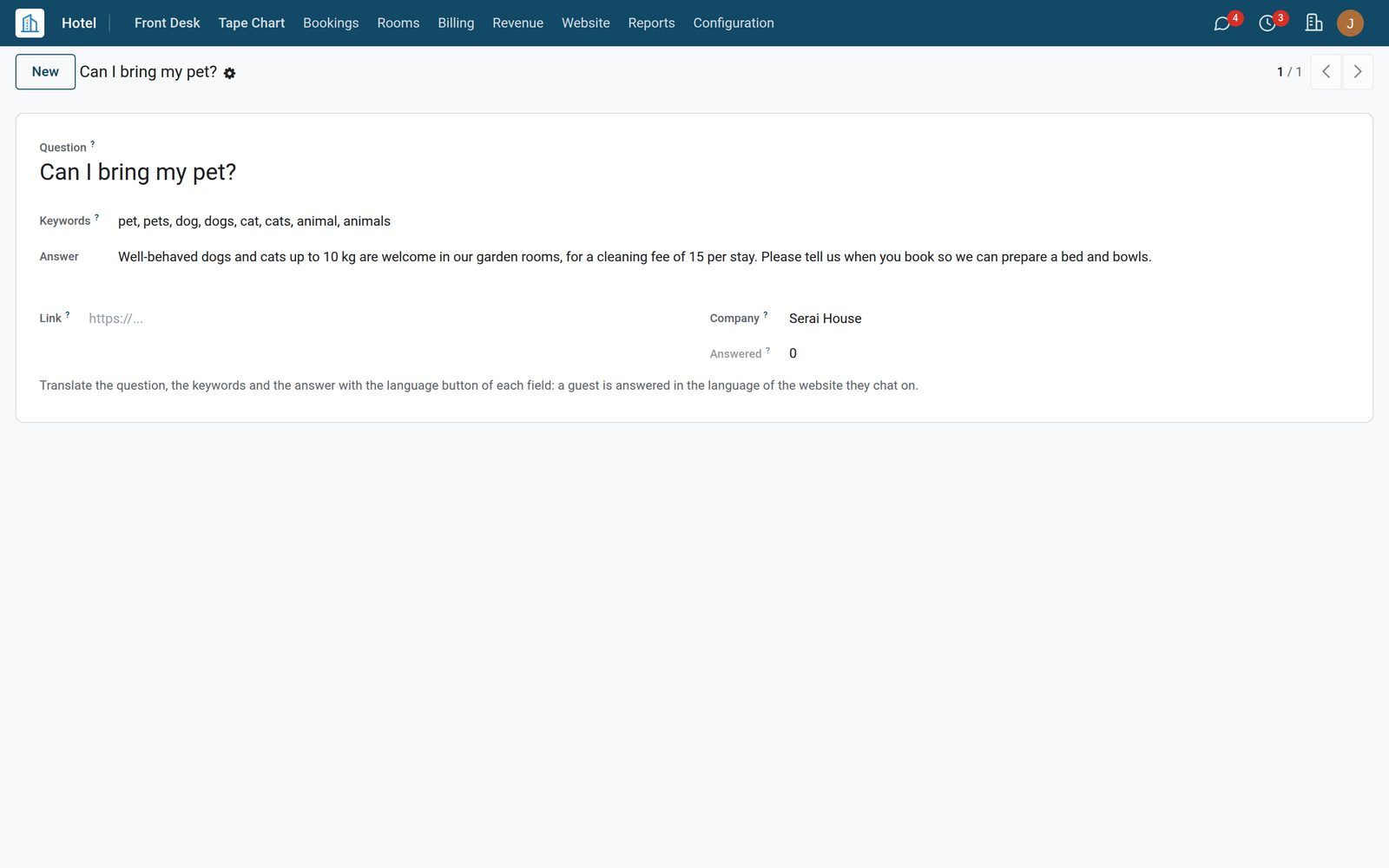
Task: Go to the next record arrow
Action: click(x=1358, y=72)
